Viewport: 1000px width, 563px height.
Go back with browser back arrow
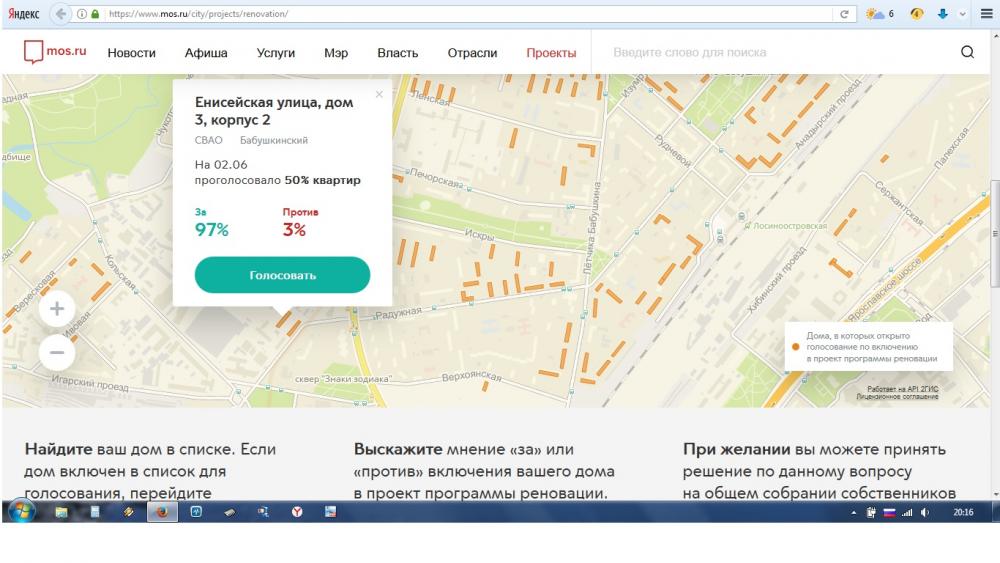point(62,15)
